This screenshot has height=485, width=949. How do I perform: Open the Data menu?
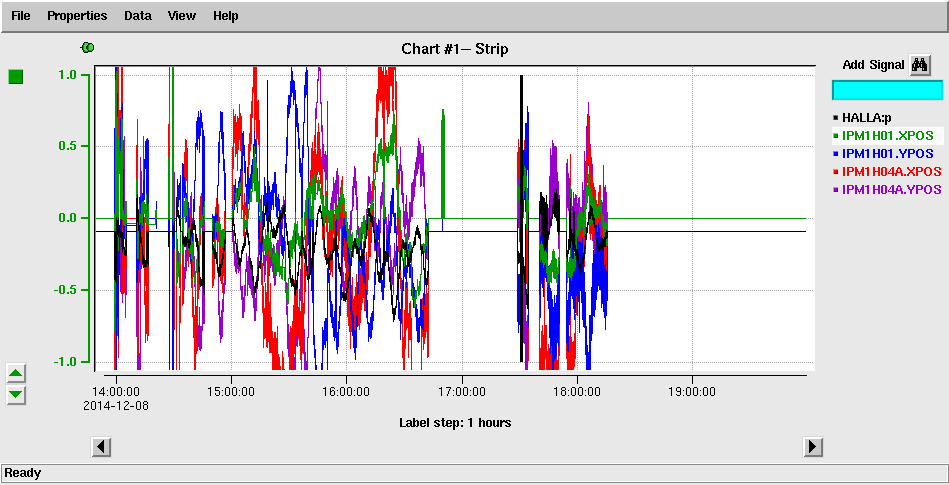(137, 16)
